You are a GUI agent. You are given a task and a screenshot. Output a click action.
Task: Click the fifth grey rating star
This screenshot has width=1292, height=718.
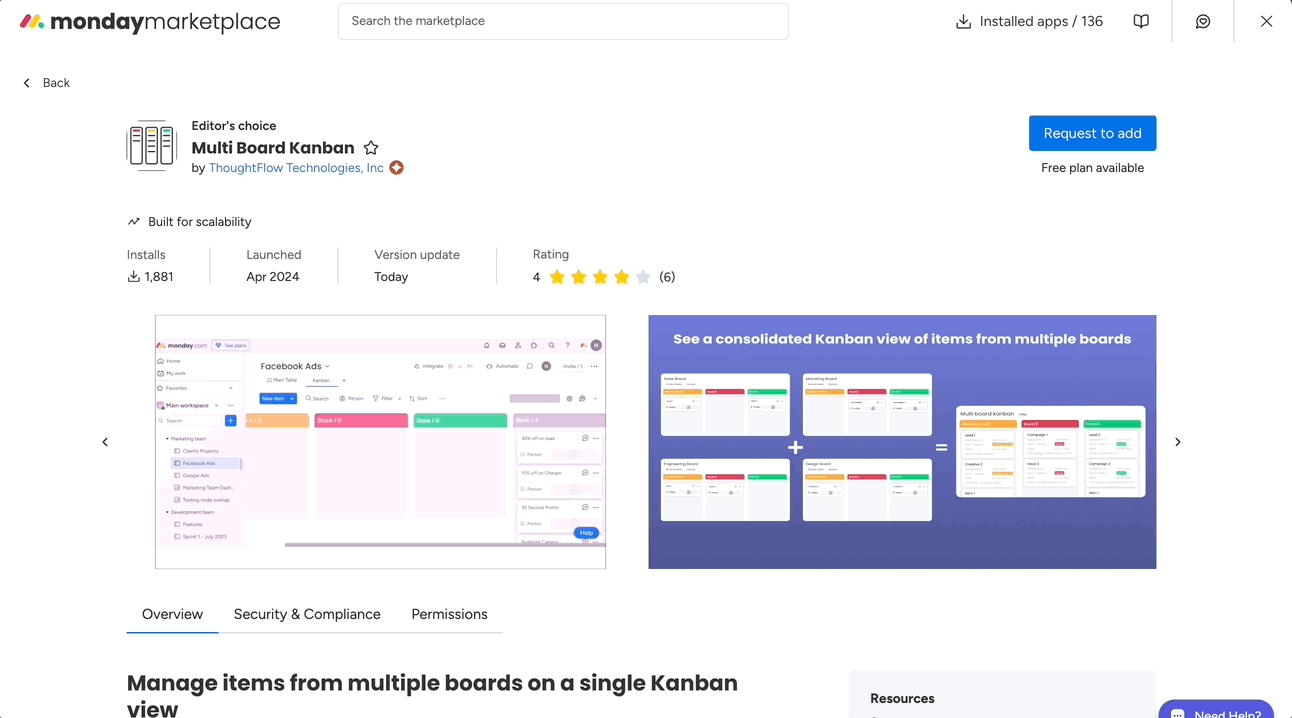coord(643,277)
